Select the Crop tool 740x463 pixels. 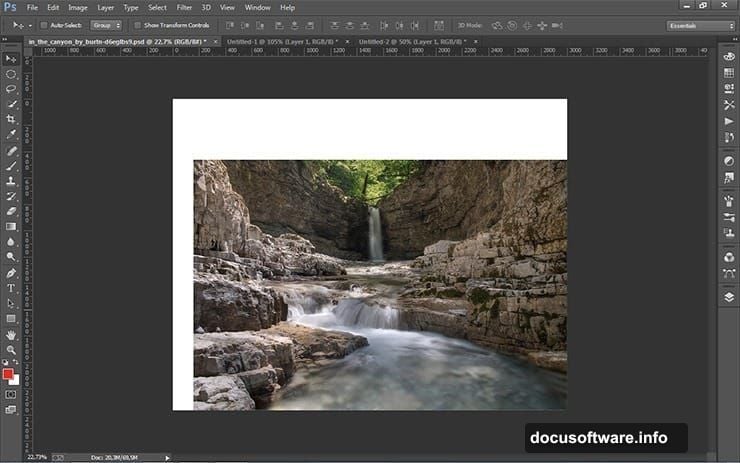coord(11,119)
